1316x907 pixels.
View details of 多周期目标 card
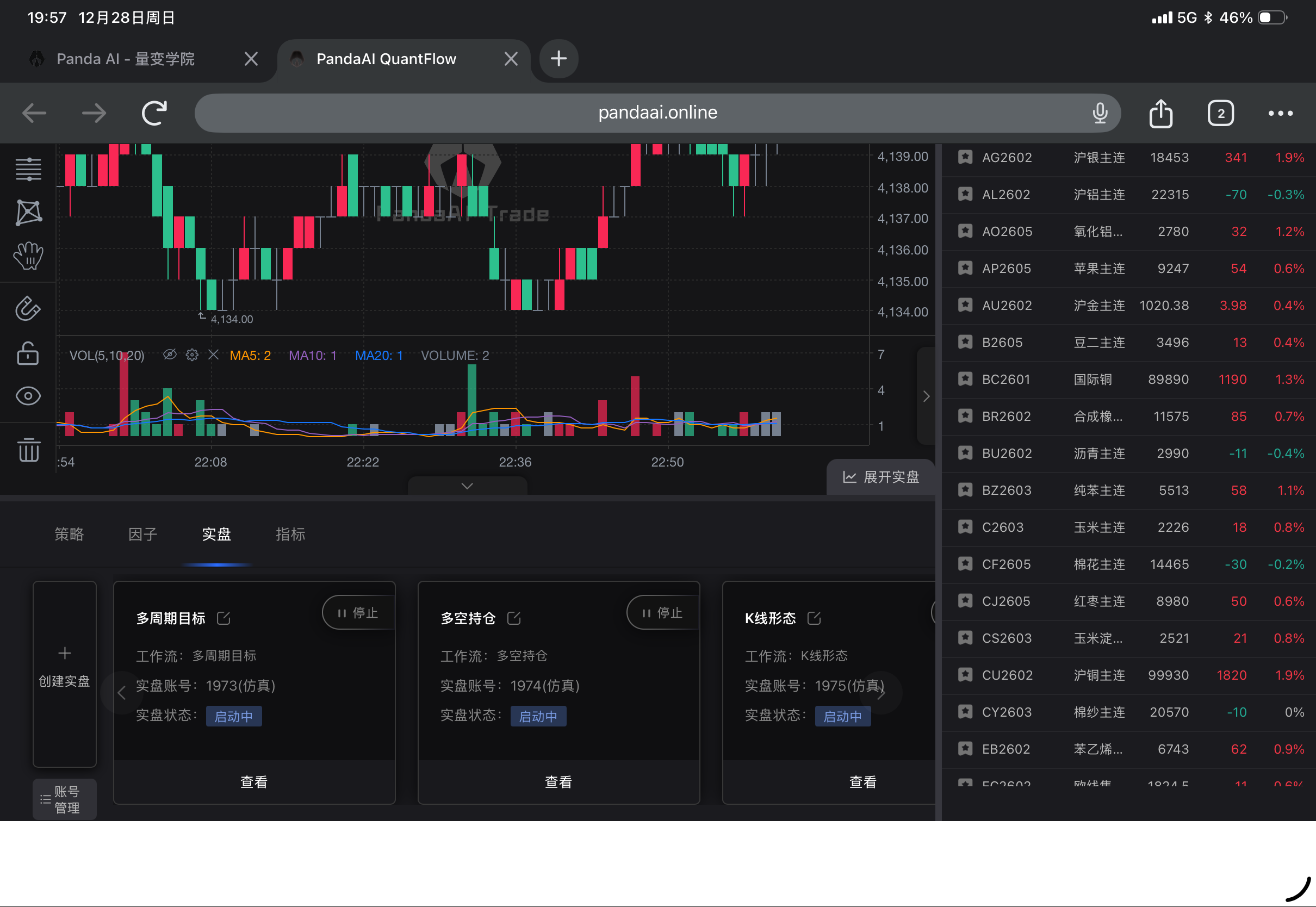(x=254, y=782)
